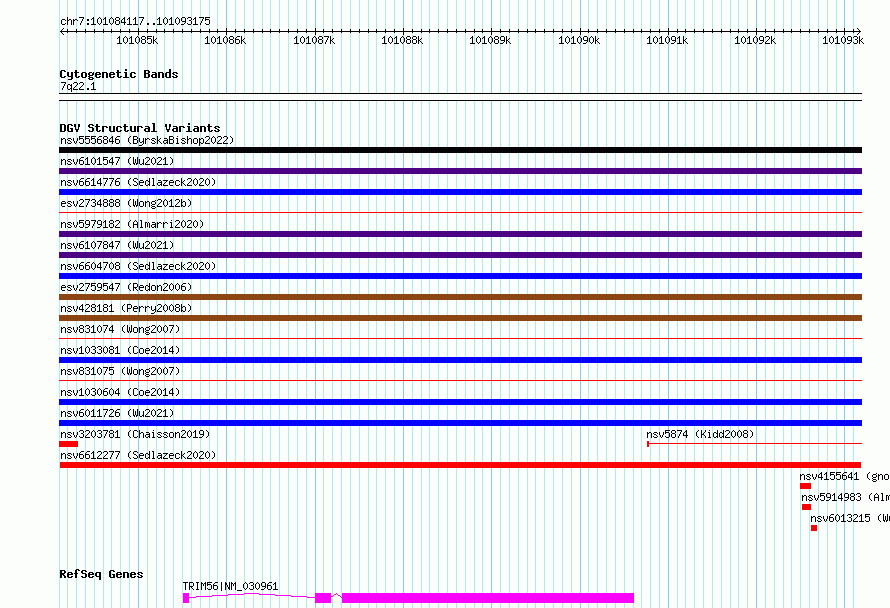Click the nsv6604708 (Sedlazeck2020) label

[138, 266]
